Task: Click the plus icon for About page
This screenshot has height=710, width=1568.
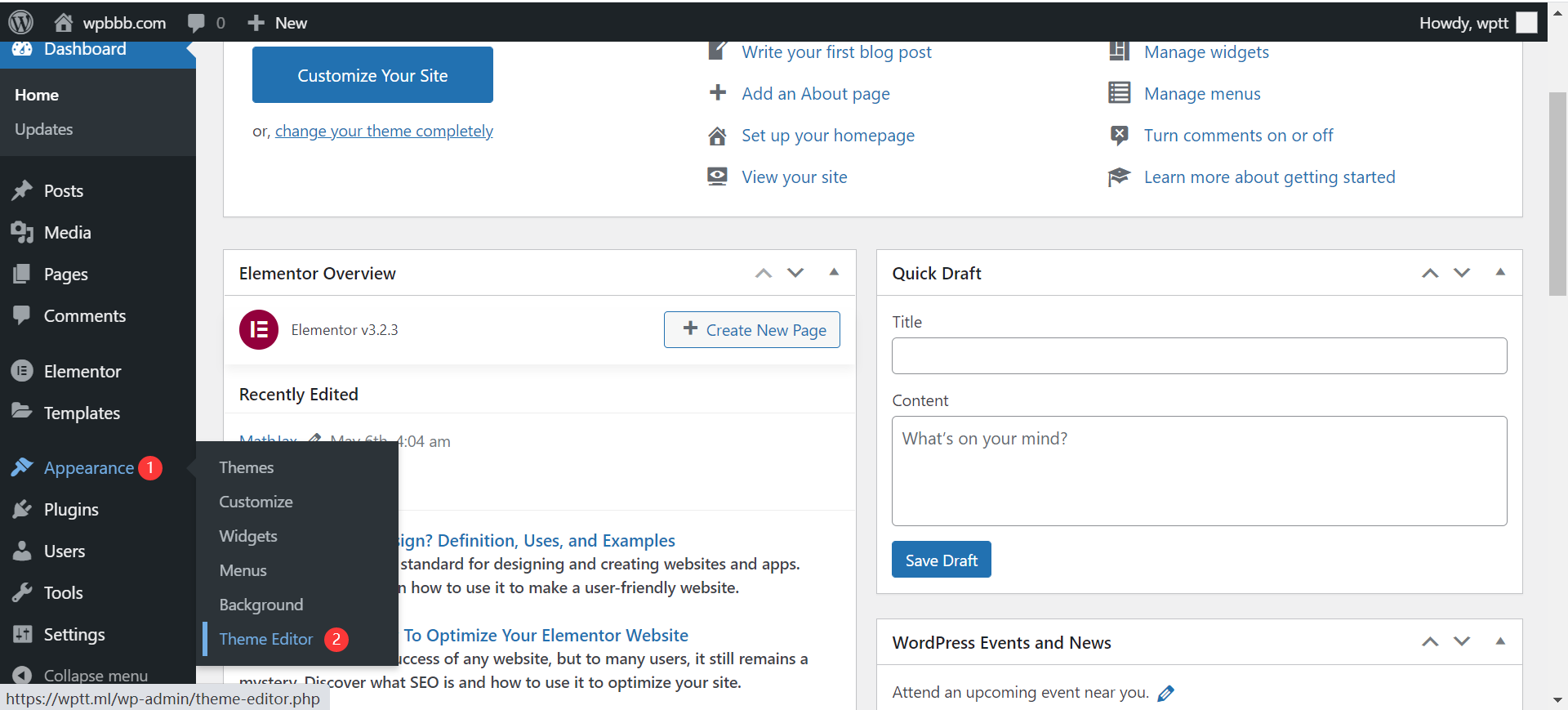Action: [x=717, y=92]
